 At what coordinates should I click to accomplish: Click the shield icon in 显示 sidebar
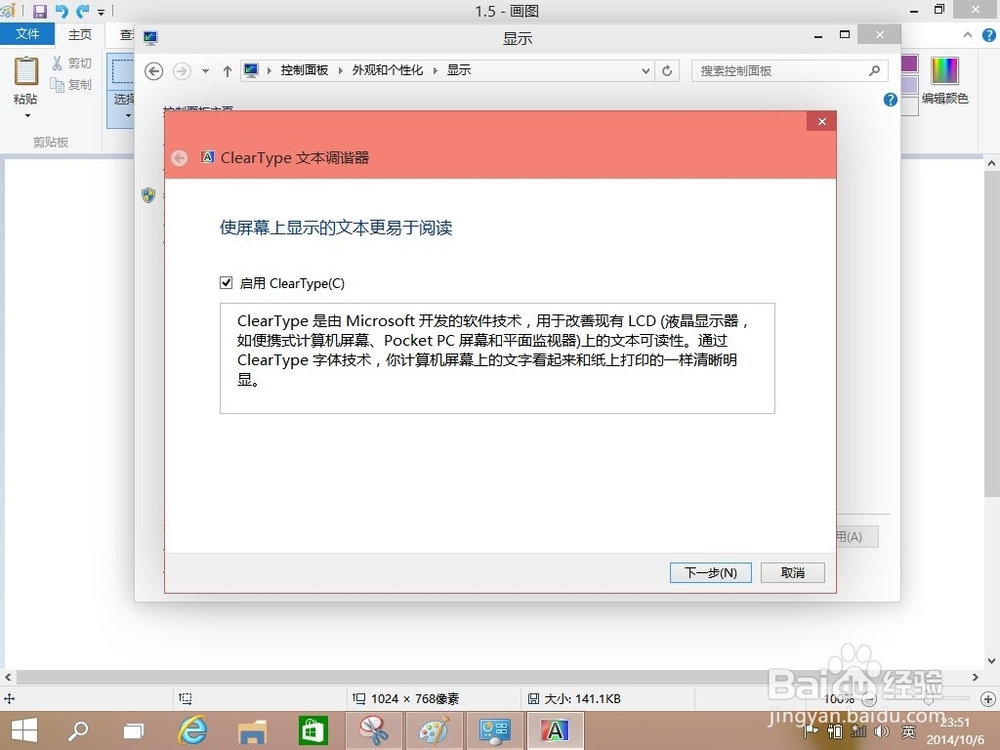(148, 195)
